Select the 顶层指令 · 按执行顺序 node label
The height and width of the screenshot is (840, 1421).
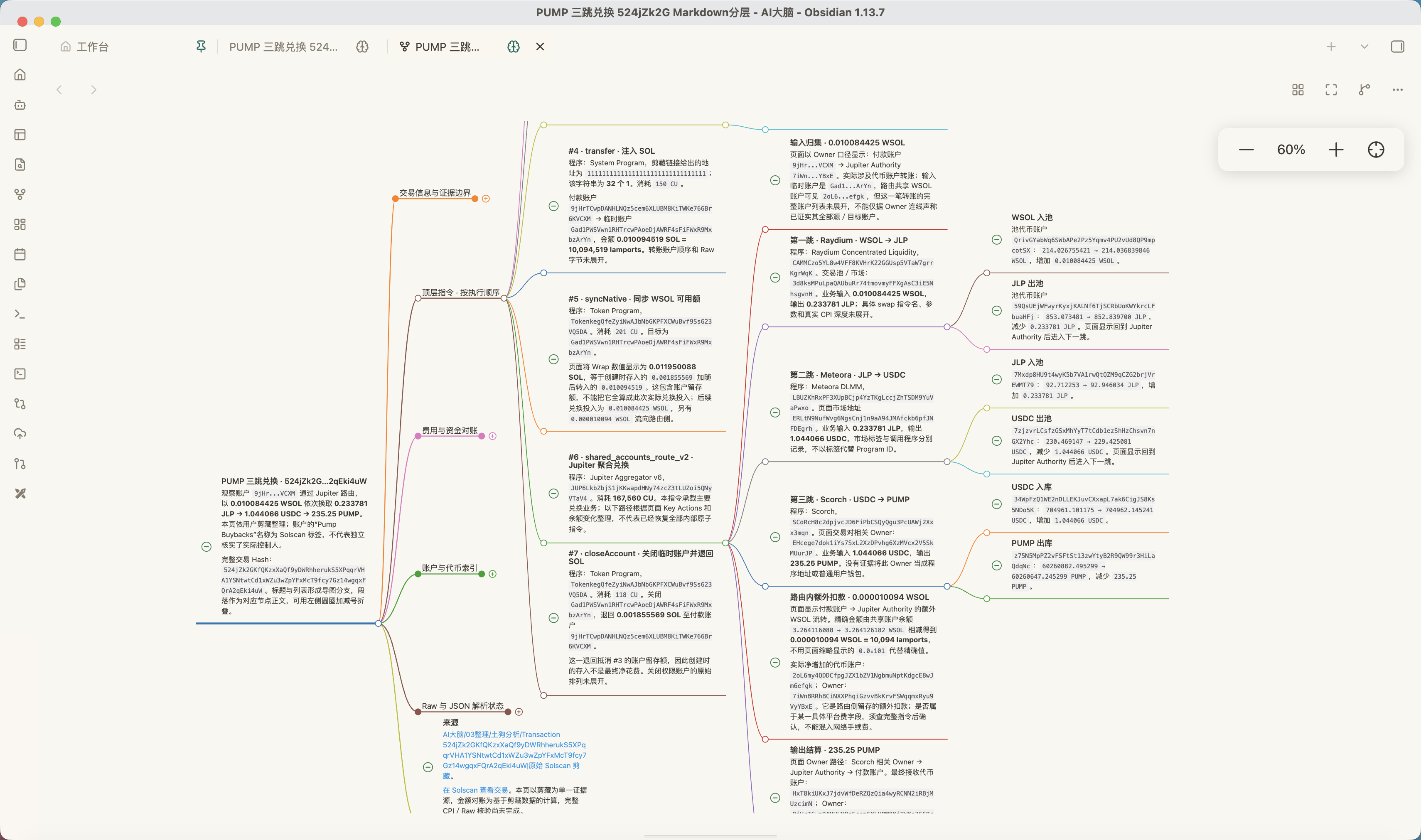coord(461,292)
